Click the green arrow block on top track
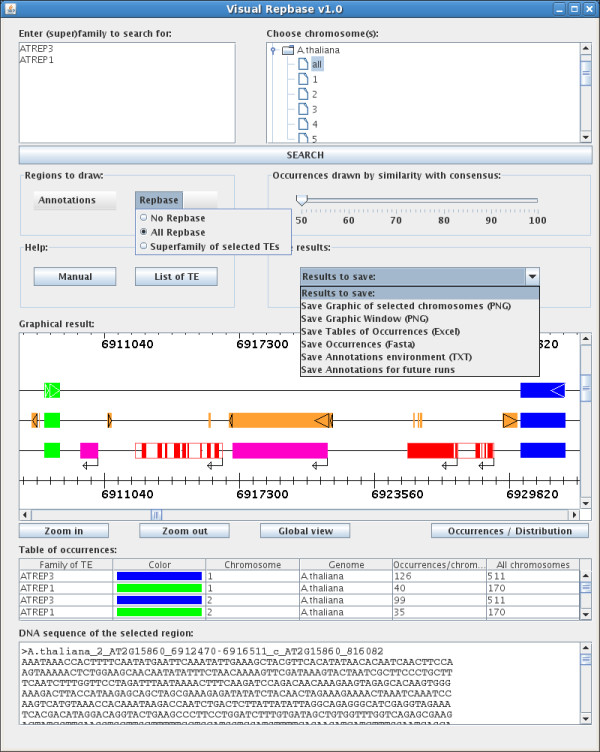This screenshot has height=752, width=600. (x=52, y=390)
